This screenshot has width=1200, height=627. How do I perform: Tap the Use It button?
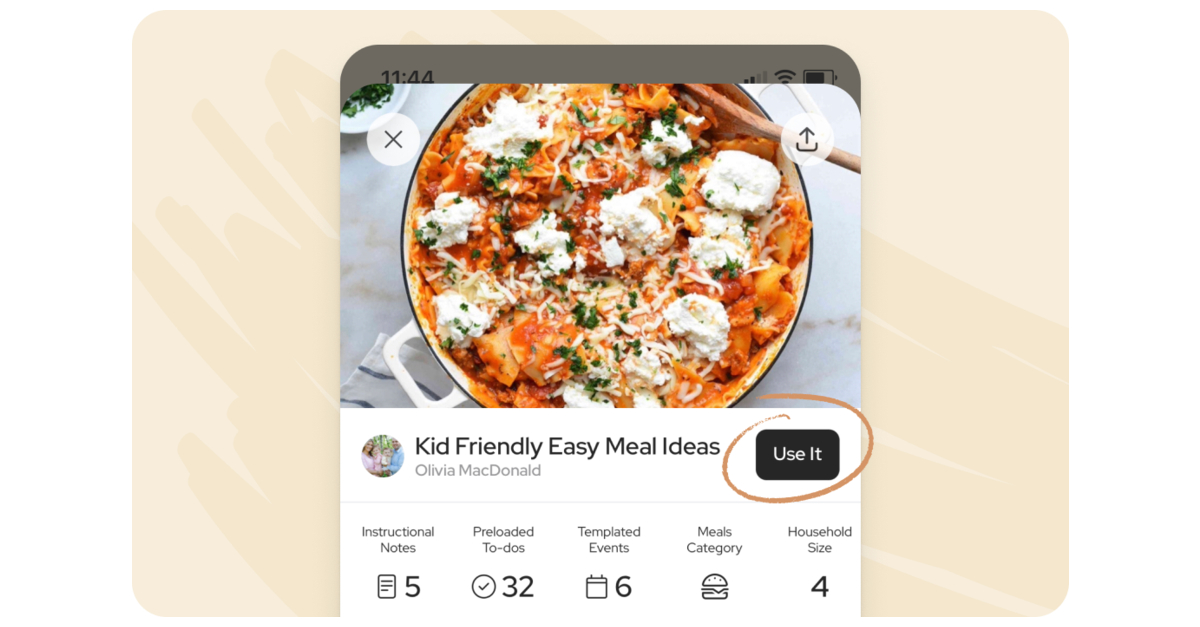point(797,454)
